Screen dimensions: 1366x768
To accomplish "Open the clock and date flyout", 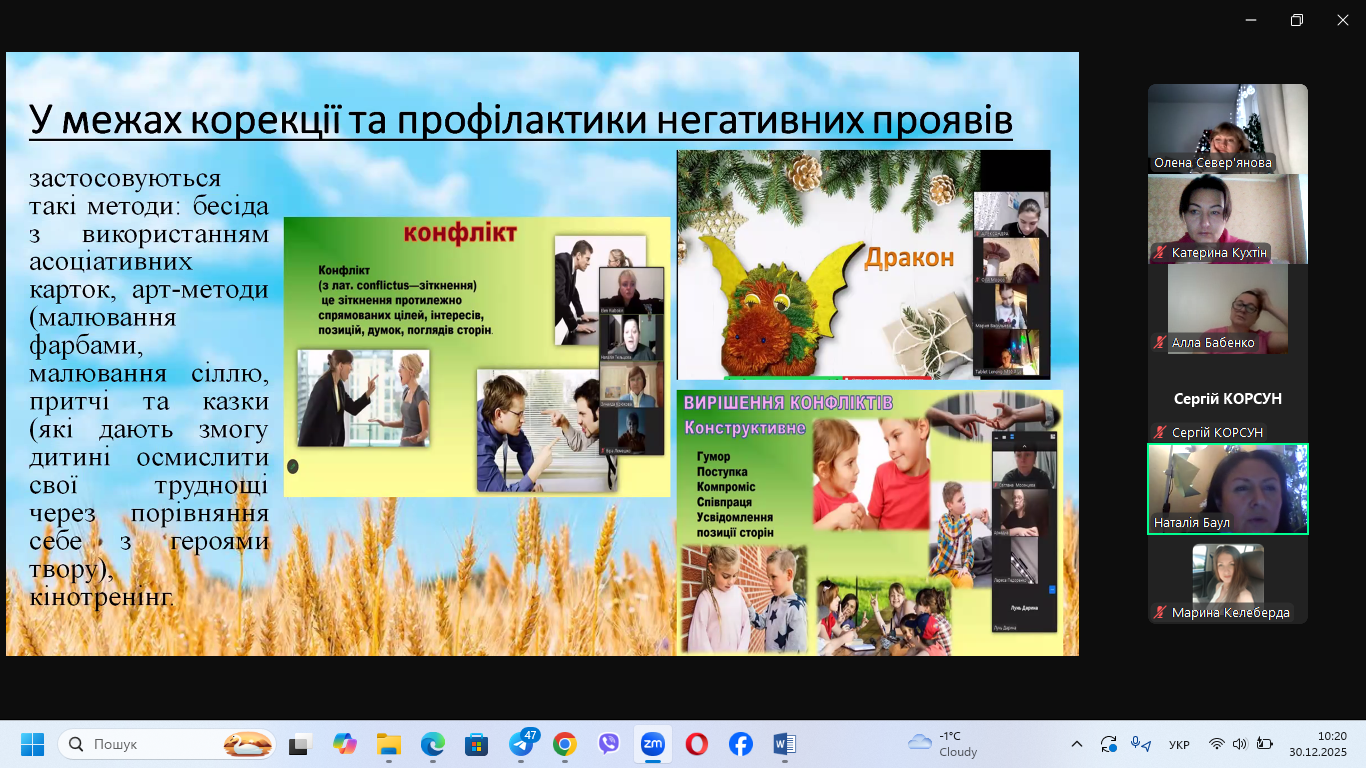I will (x=1317, y=744).
